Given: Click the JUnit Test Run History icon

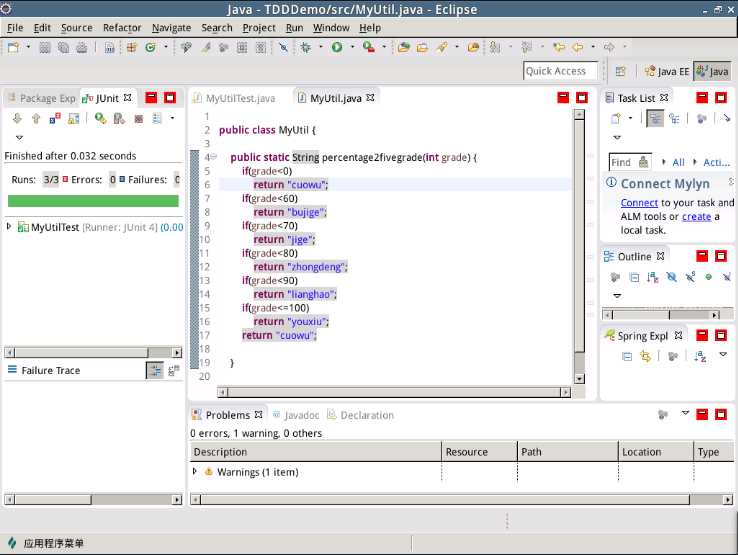Looking at the screenshot, I should [157, 118].
